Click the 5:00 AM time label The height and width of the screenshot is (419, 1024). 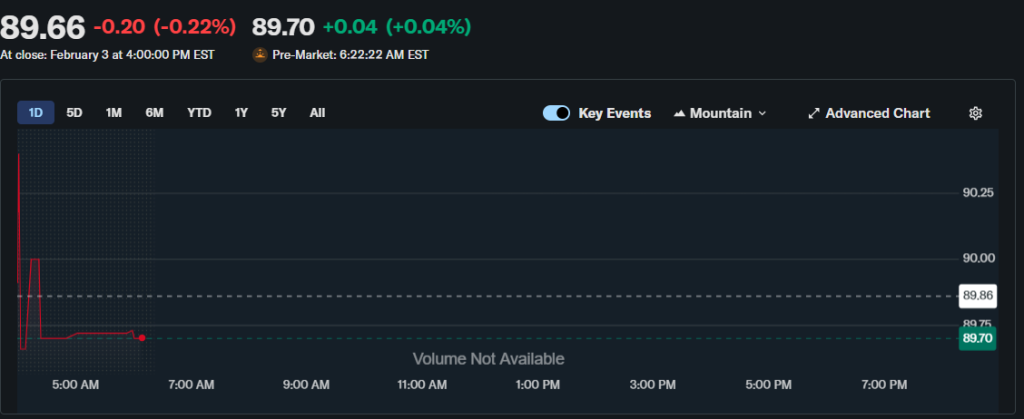point(76,385)
